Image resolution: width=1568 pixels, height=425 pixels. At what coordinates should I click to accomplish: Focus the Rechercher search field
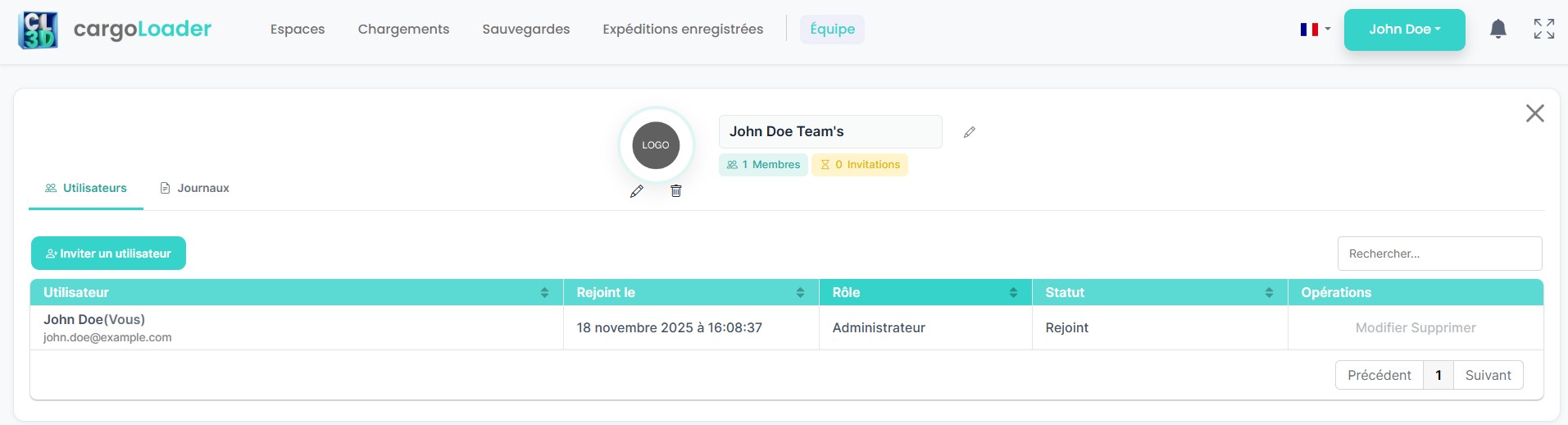[x=1438, y=254]
